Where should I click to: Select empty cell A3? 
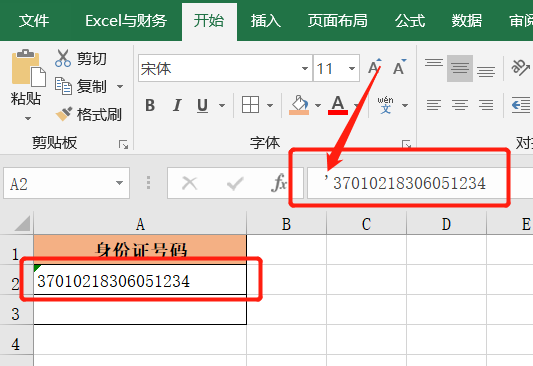(x=140, y=310)
